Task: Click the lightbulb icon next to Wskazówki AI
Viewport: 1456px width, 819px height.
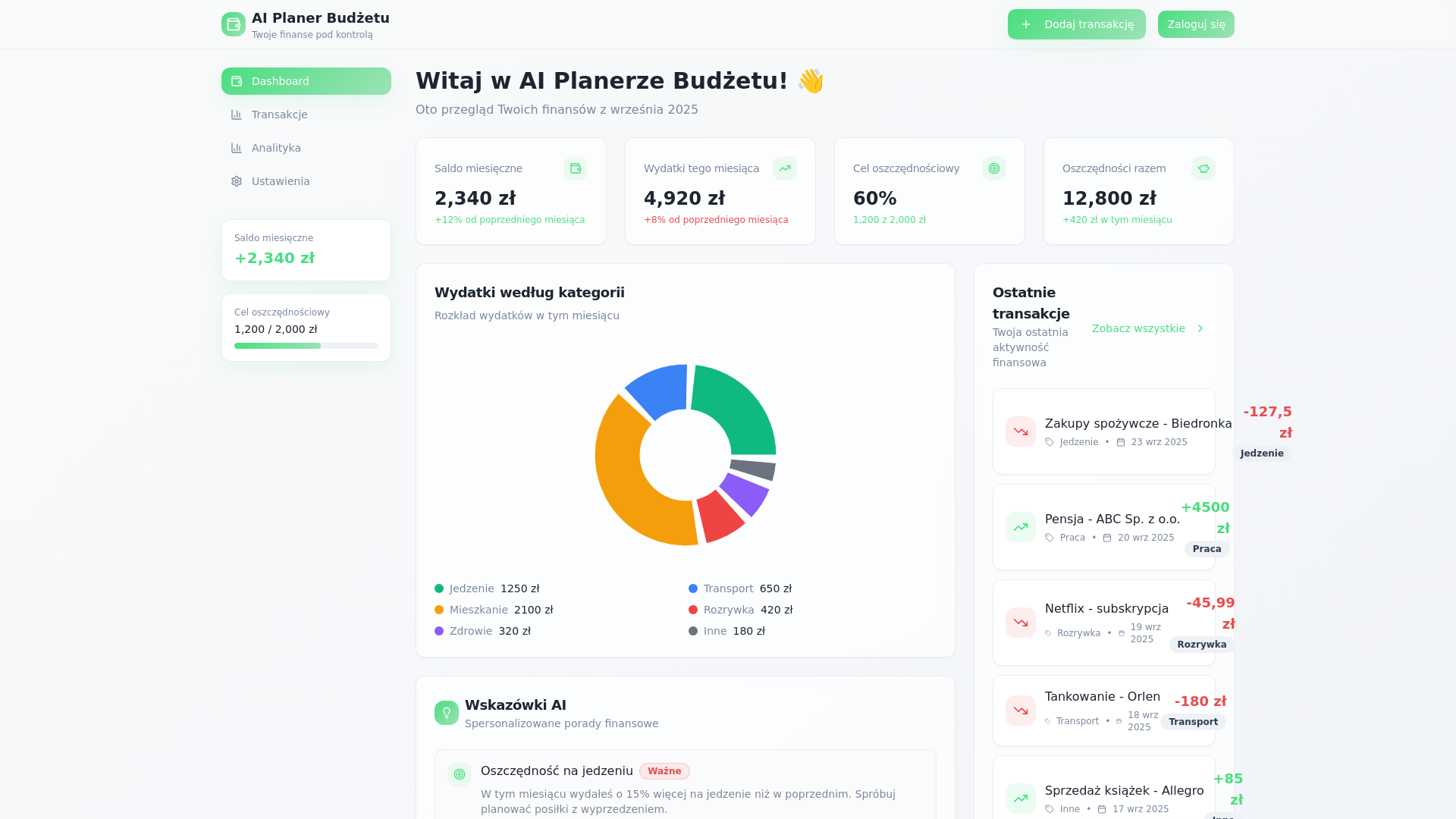Action: click(x=447, y=713)
